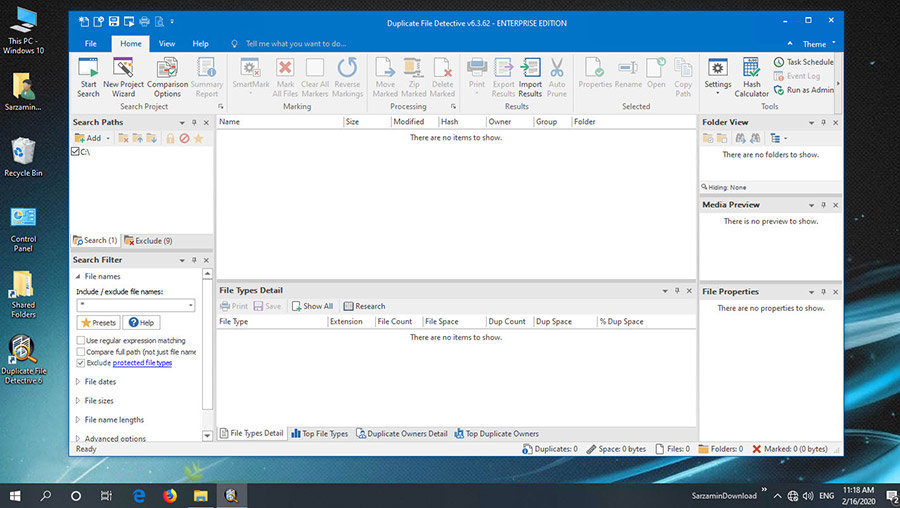900x508 pixels.
Task: Open Windows Start menu
Action: (15, 496)
